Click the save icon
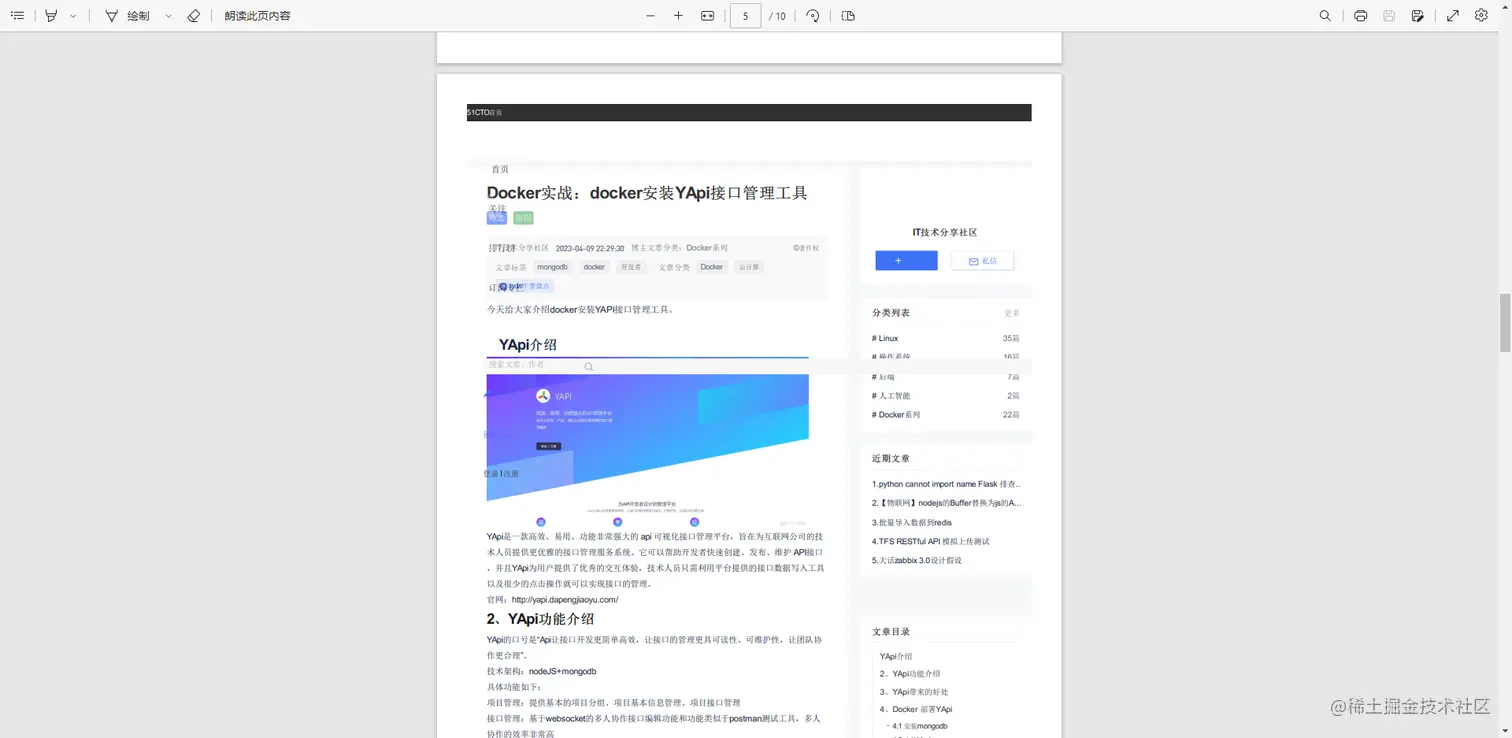 pyautogui.click(x=1389, y=16)
